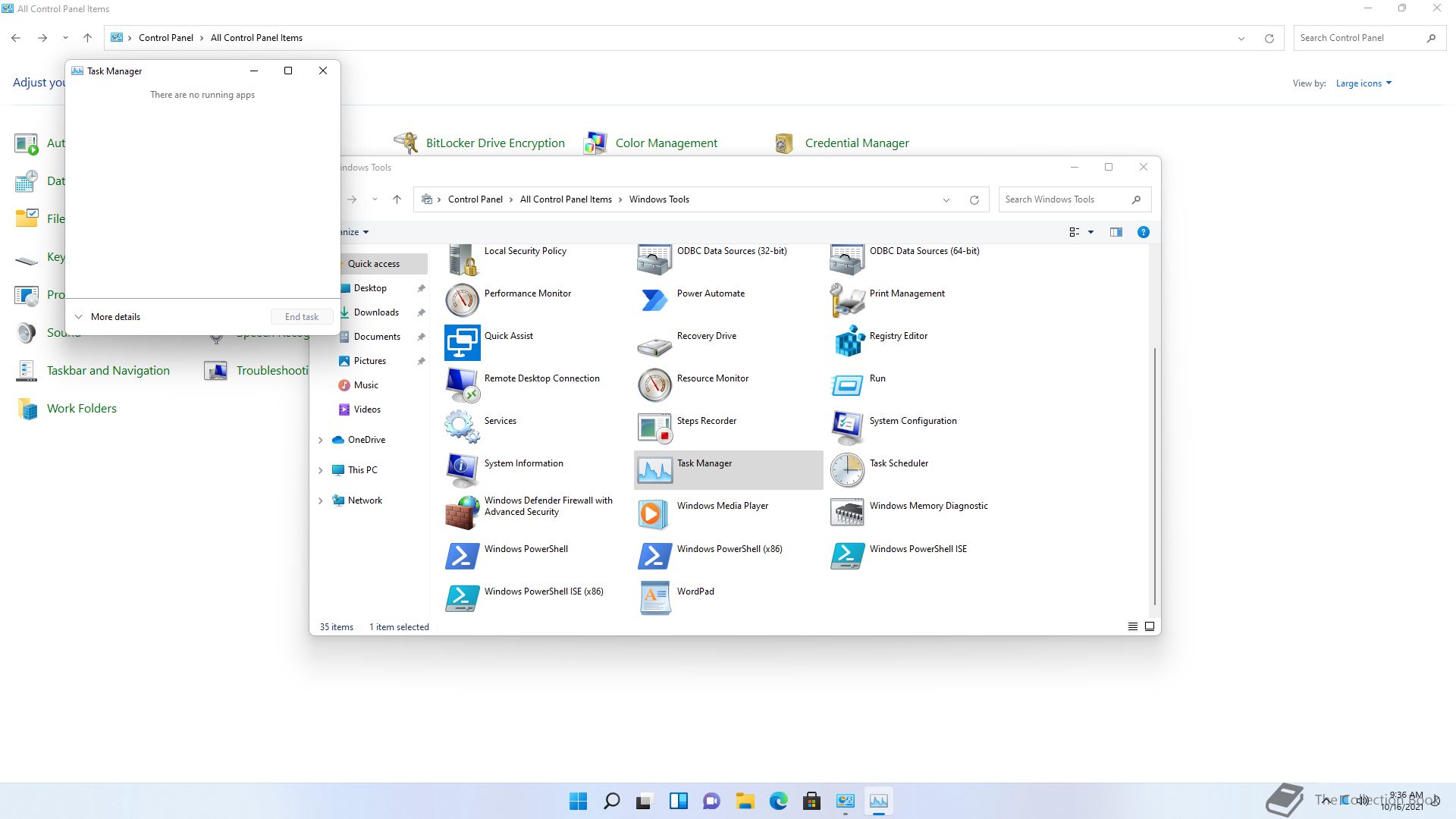1456x819 pixels.
Task: Open Microsoft Edge from taskbar
Action: (x=779, y=801)
